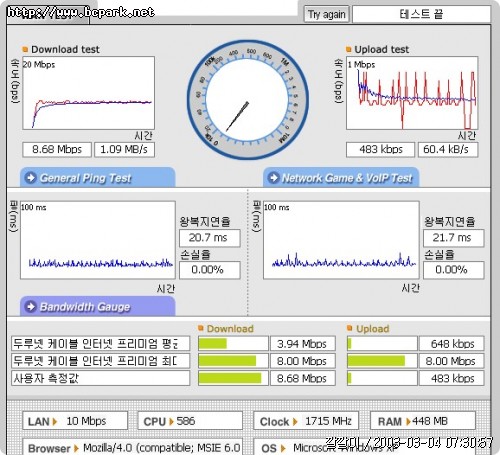Click the 8.00 Mbps upload progress bar
Image resolution: width=500 pixels, height=455 pixels.
382,361
